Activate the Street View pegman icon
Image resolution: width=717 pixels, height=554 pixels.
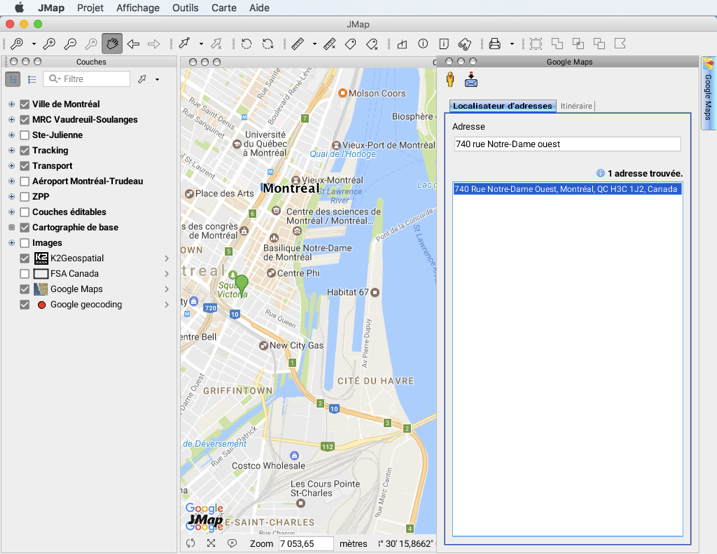[x=451, y=79]
